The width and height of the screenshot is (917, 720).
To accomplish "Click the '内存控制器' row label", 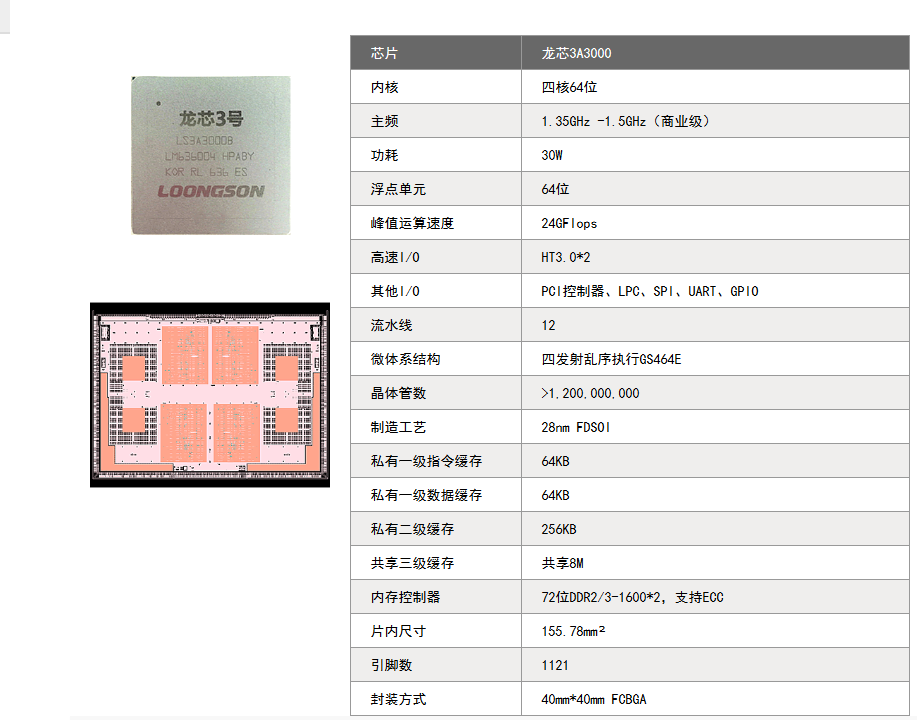I will 405,597.
